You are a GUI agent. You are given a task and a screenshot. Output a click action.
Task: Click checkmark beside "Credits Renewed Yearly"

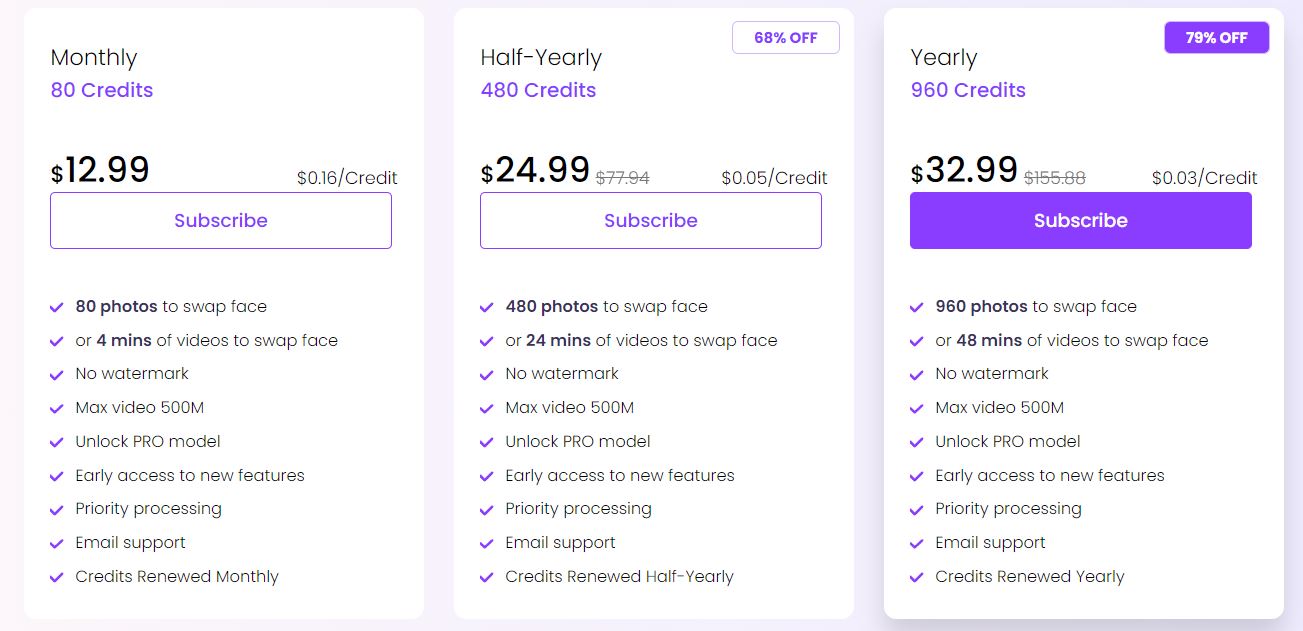[917, 577]
